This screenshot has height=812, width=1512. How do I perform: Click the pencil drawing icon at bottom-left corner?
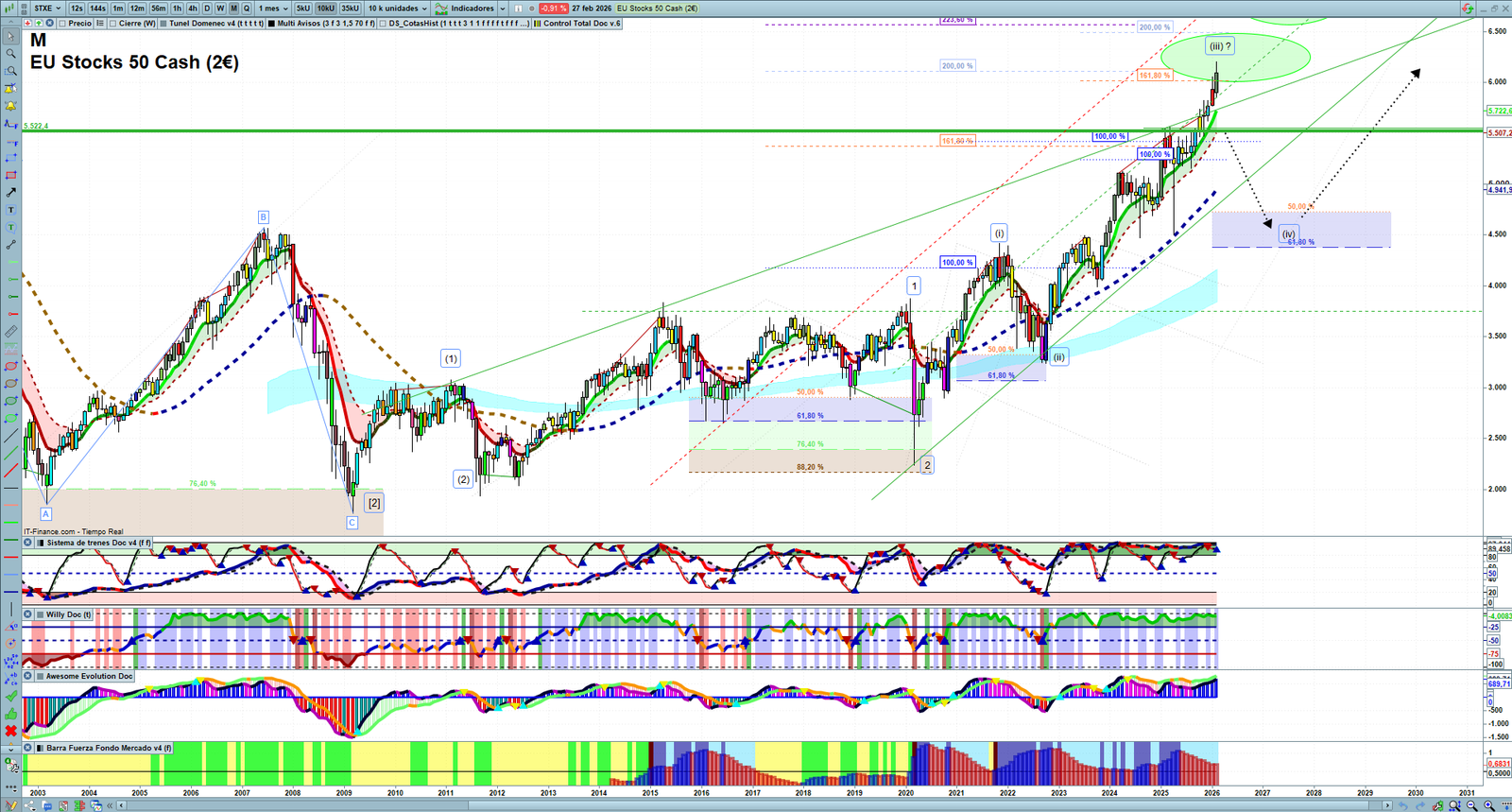coord(10,805)
